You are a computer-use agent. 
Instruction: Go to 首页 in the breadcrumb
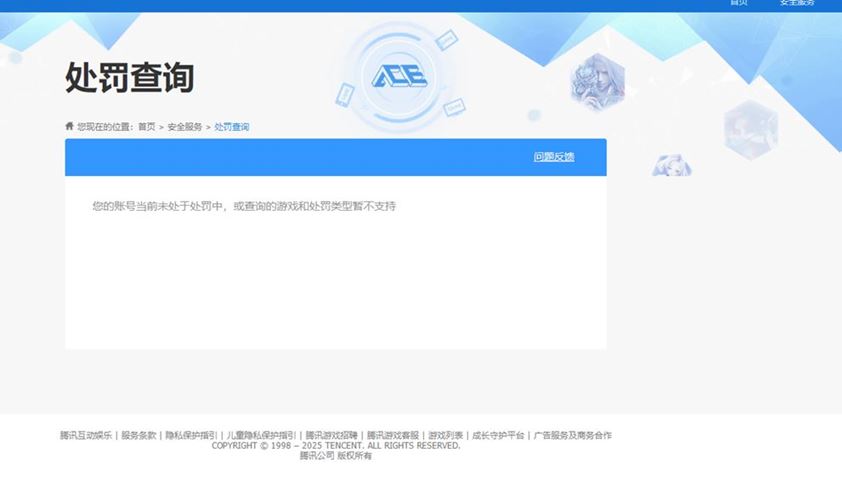tap(147, 127)
